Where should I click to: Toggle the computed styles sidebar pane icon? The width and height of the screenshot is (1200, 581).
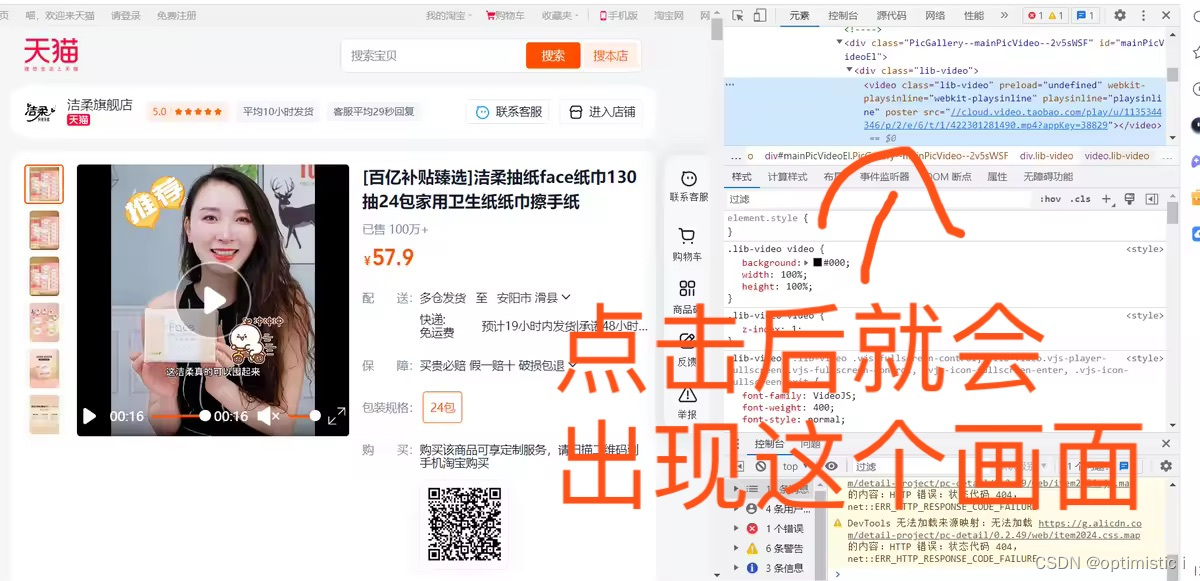pyautogui.click(x=1150, y=199)
